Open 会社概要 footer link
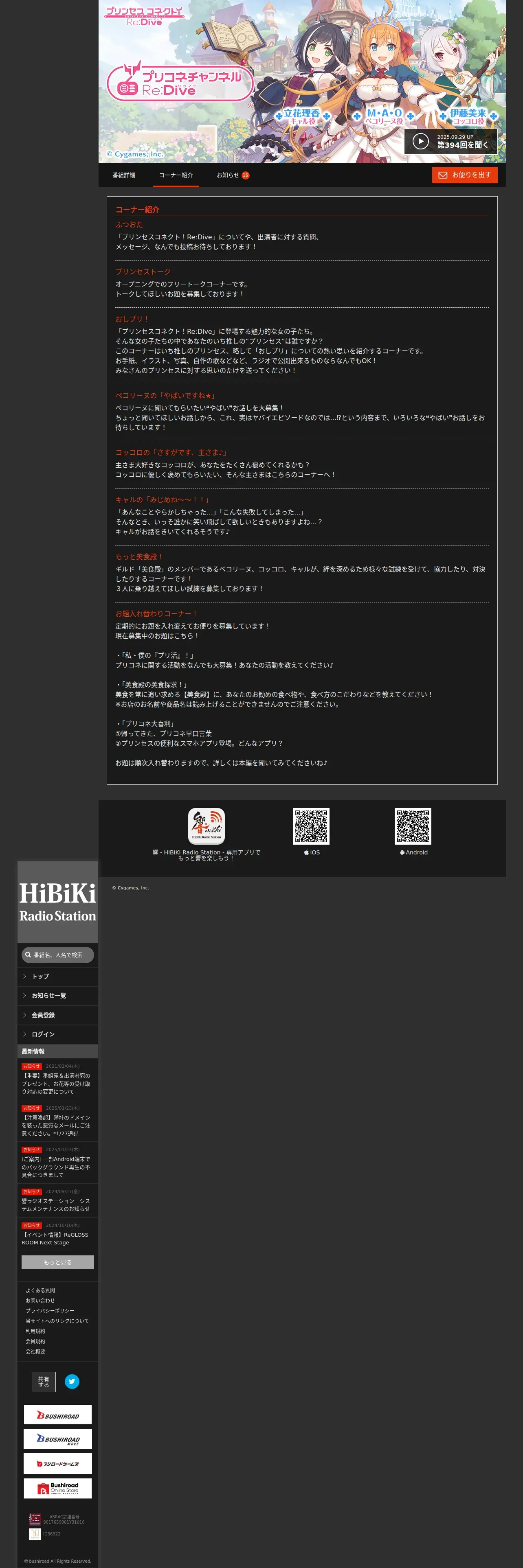 pos(35,1351)
